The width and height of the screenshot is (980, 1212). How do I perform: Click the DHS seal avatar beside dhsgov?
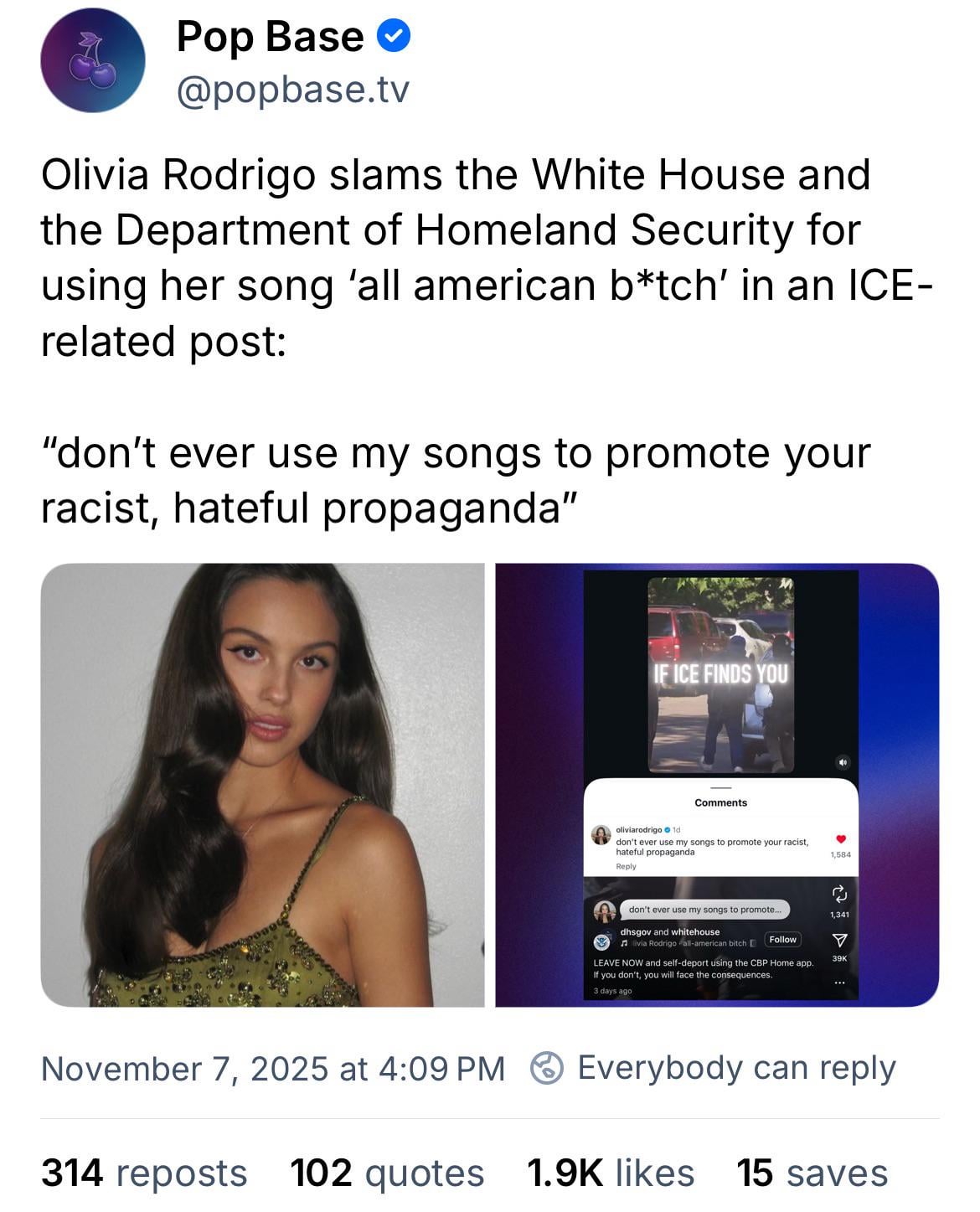602,942
